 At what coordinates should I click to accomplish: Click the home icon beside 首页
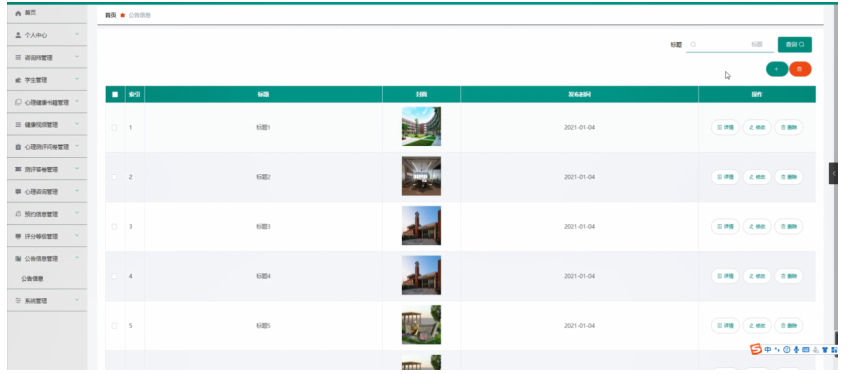18,13
